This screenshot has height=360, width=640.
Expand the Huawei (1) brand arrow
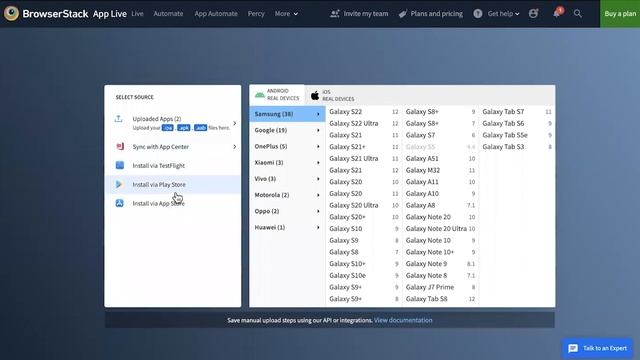(x=318, y=227)
